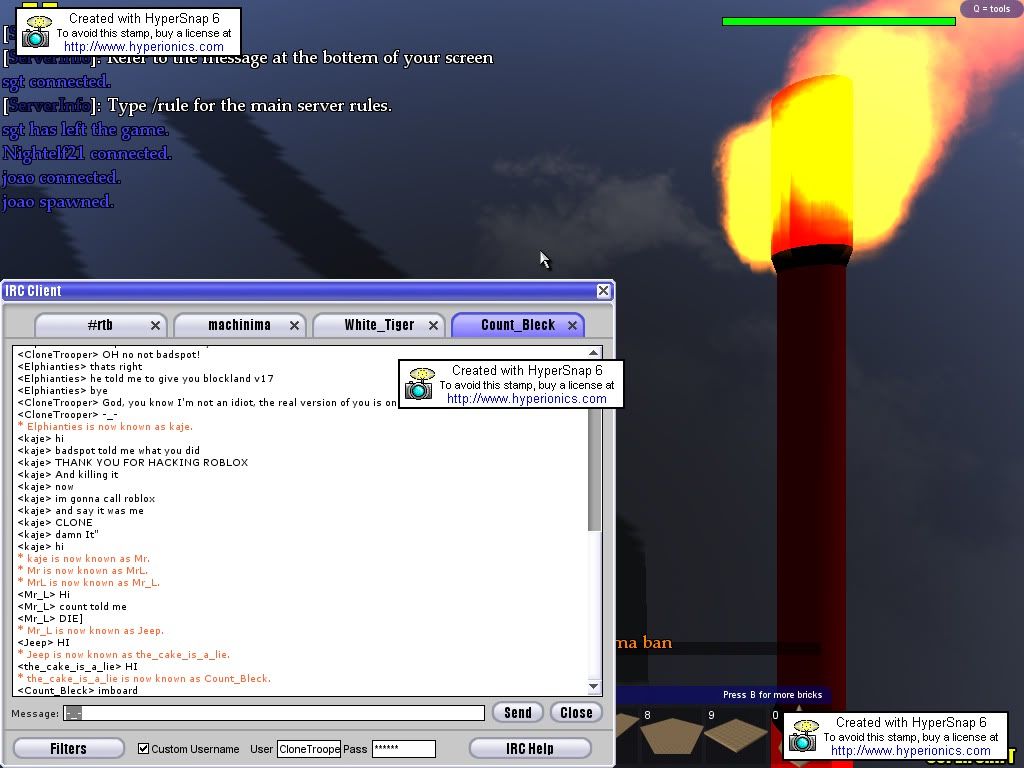Close the Count_Bleck chat tab
This screenshot has width=1024, height=768.
572,325
